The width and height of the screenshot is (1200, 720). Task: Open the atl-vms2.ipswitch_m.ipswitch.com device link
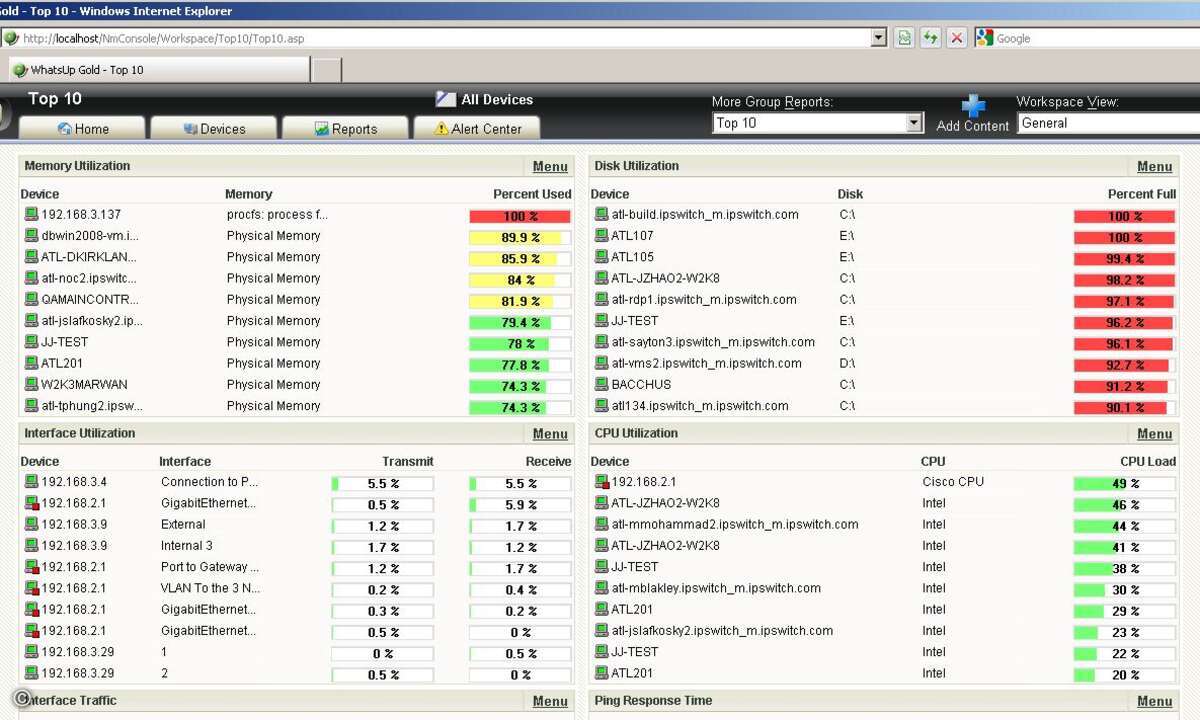(706, 363)
